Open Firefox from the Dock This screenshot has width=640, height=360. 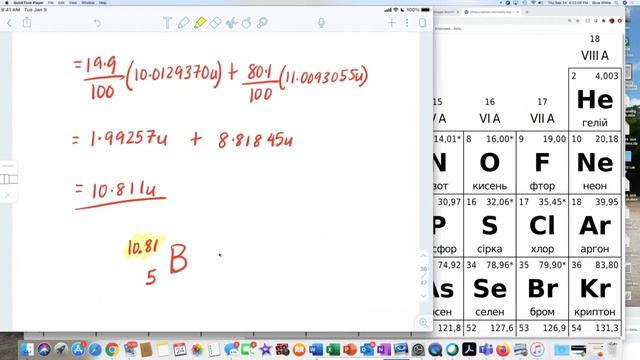point(503,349)
